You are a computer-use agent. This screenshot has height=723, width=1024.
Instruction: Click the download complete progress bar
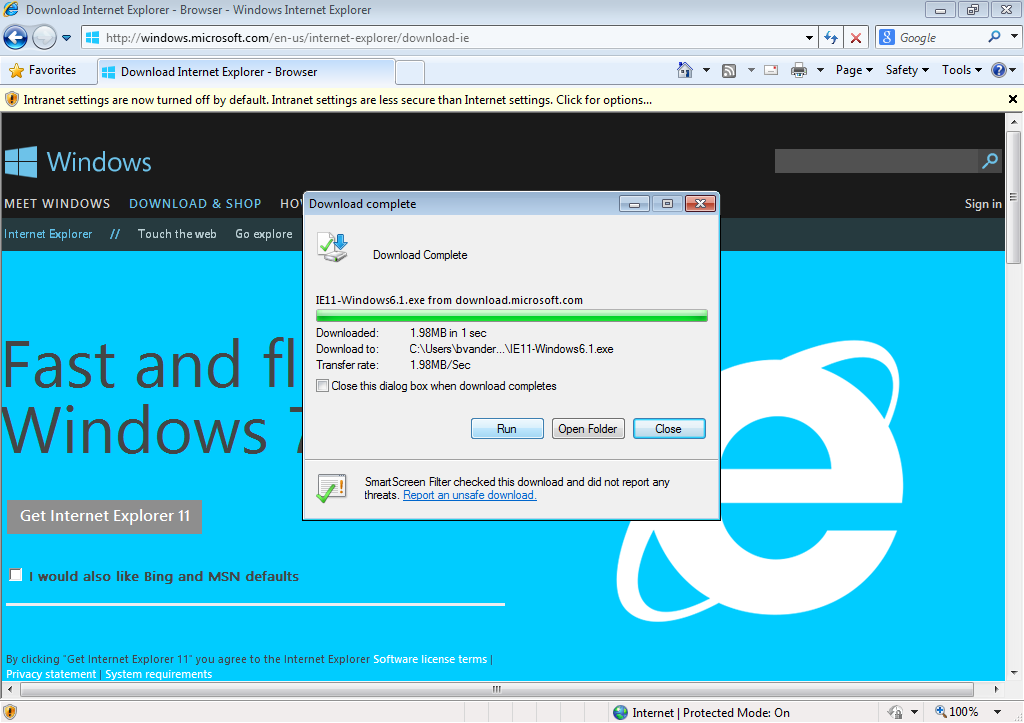511,316
